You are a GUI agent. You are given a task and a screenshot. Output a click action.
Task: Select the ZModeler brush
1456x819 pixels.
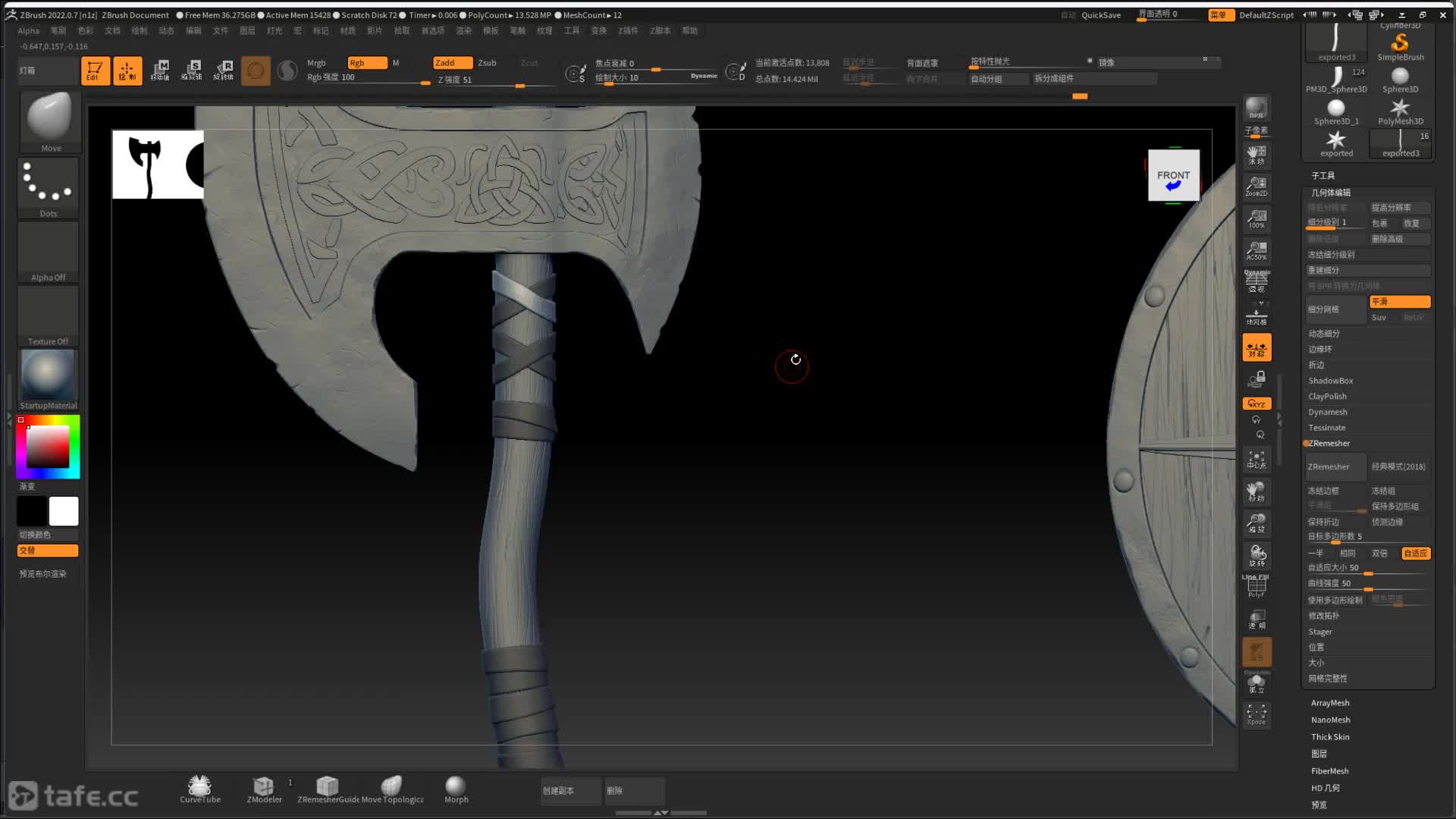(264, 789)
